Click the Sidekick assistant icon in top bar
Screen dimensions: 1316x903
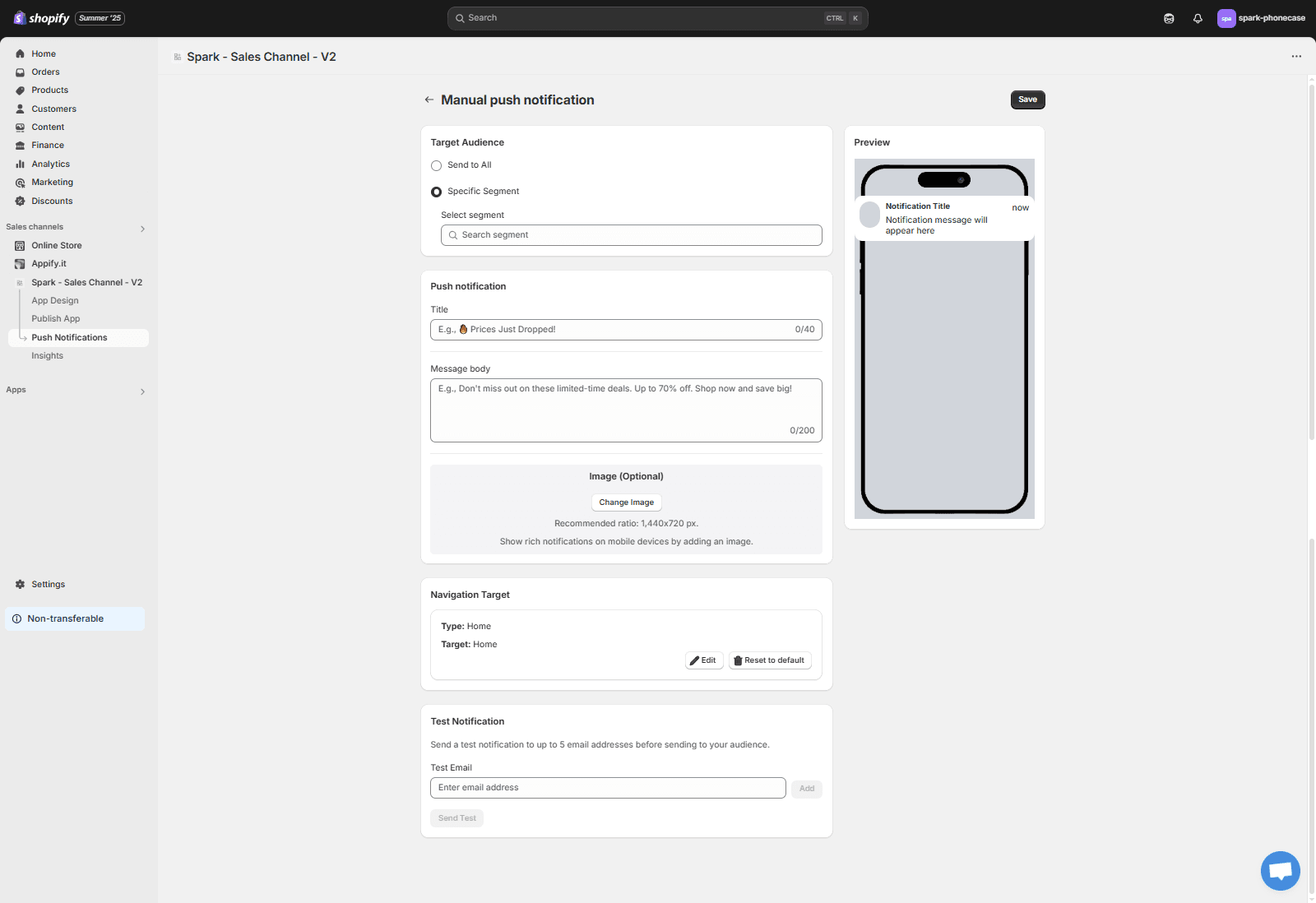1169,18
